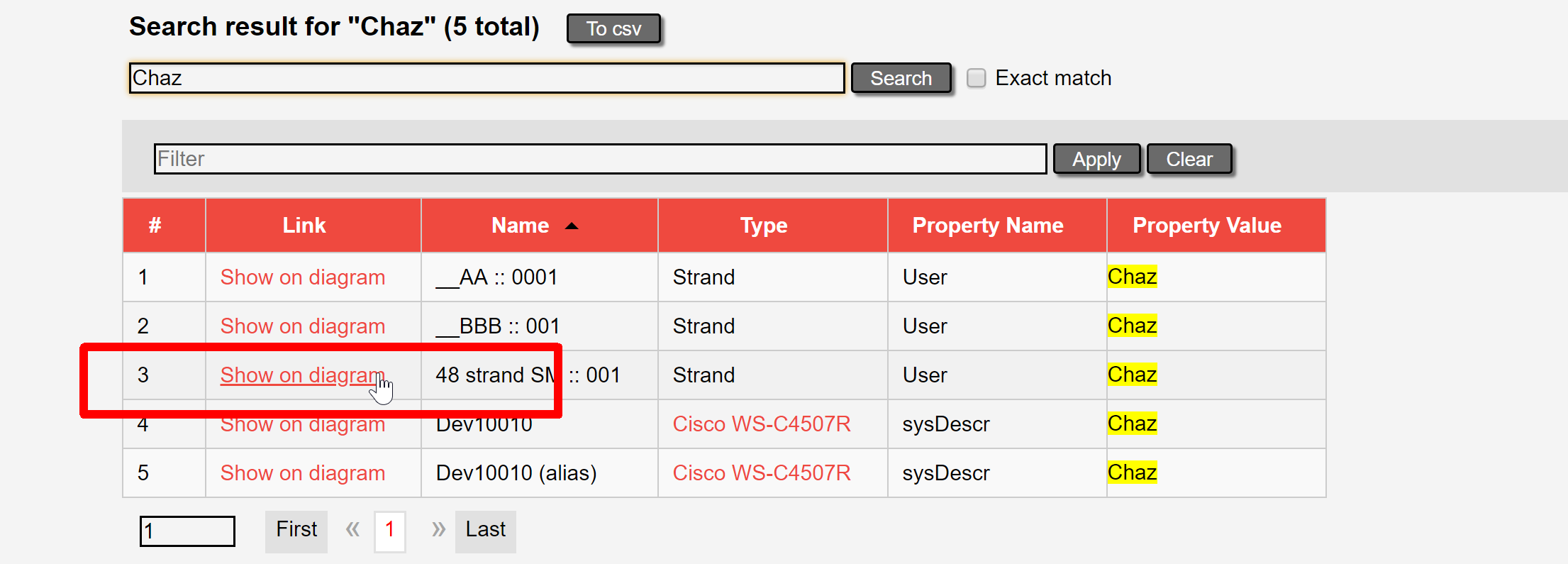Click the Search button

coord(900,78)
